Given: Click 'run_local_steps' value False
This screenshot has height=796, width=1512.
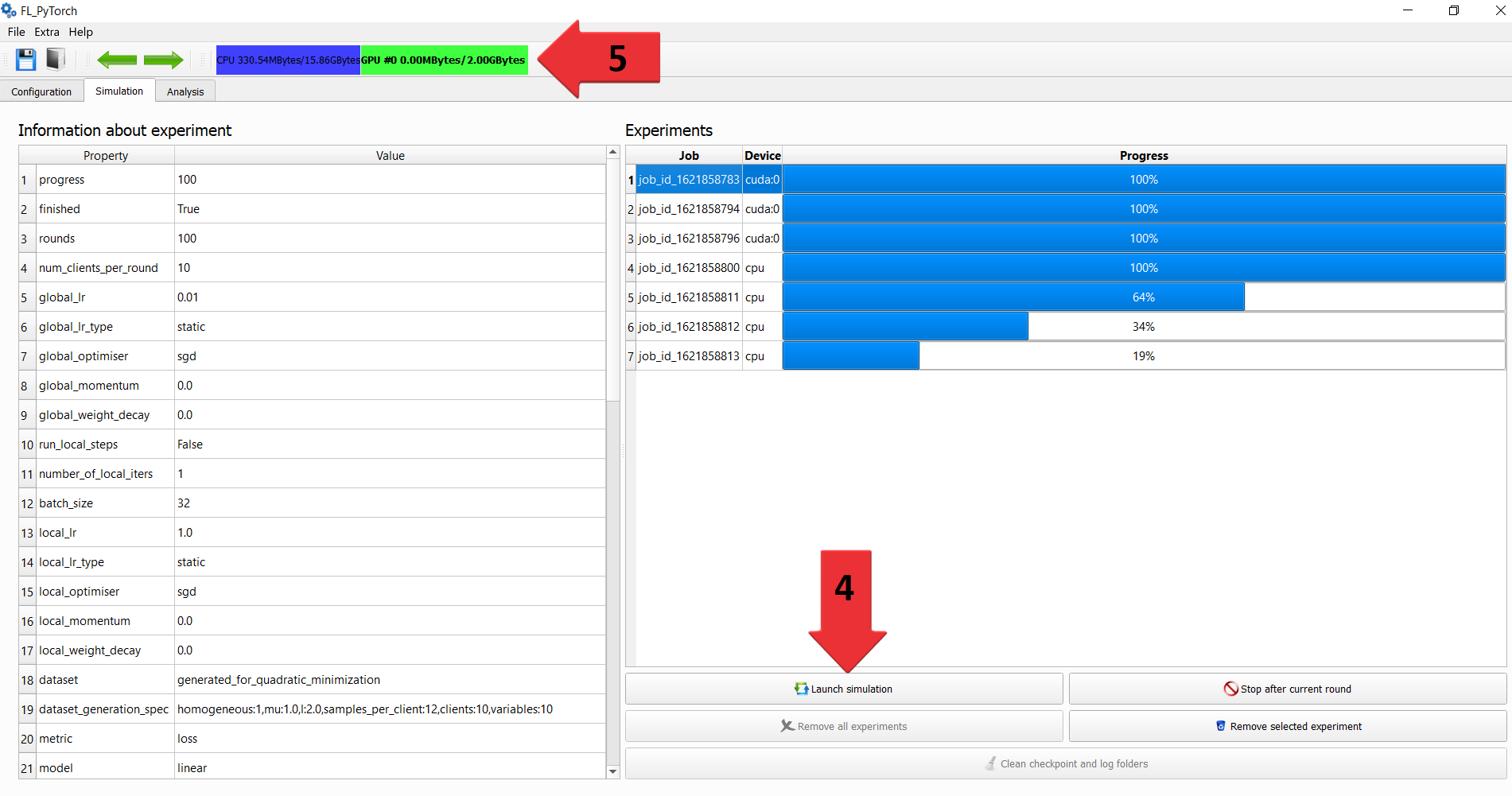Looking at the screenshot, I should (x=391, y=445).
